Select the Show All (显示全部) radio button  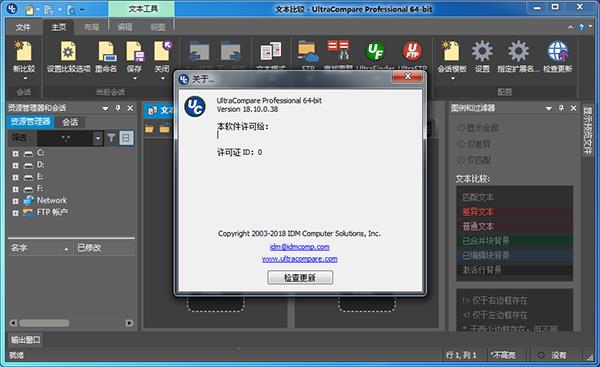(461, 128)
